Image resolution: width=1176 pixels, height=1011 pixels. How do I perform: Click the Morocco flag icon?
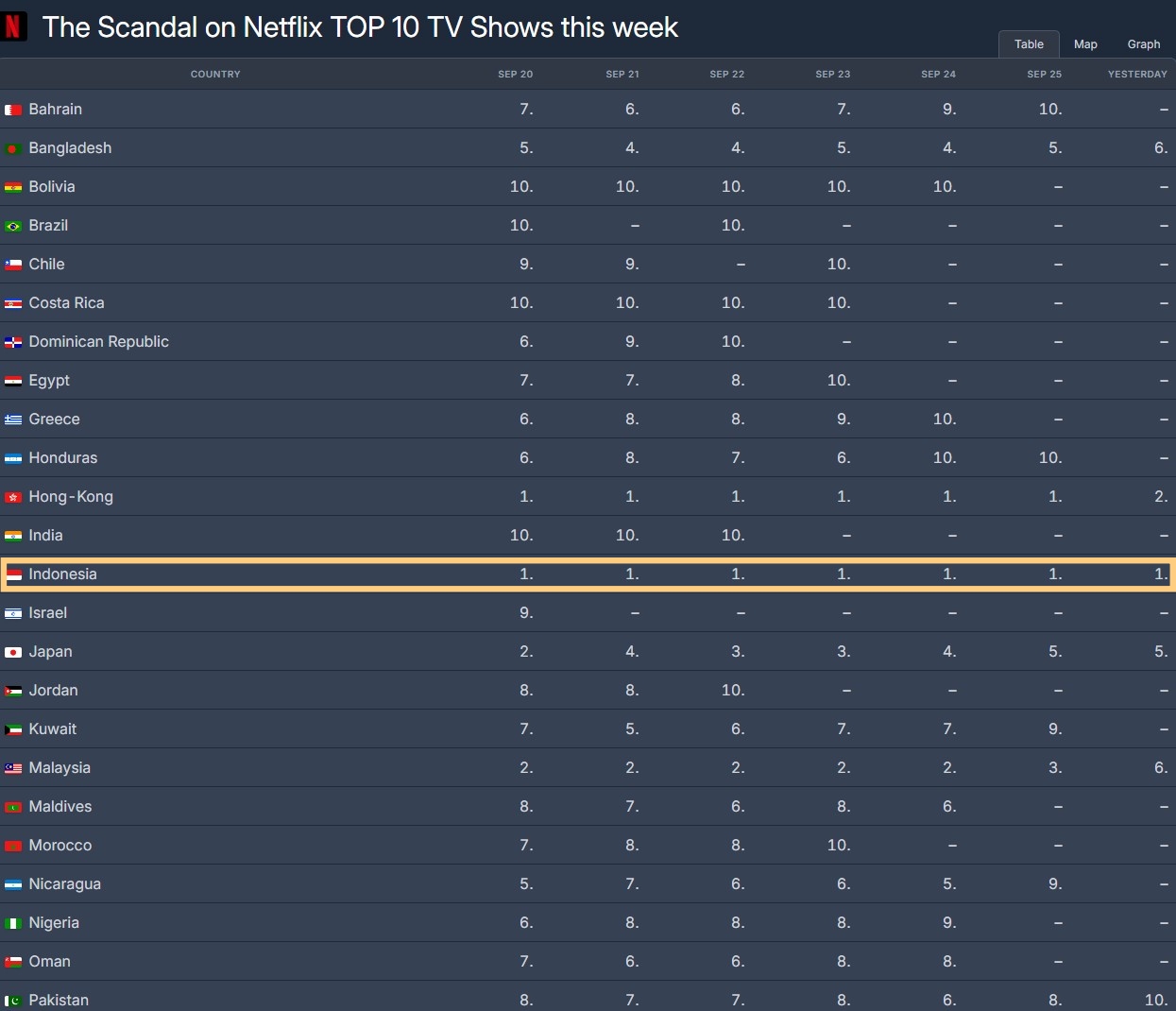[x=13, y=847]
